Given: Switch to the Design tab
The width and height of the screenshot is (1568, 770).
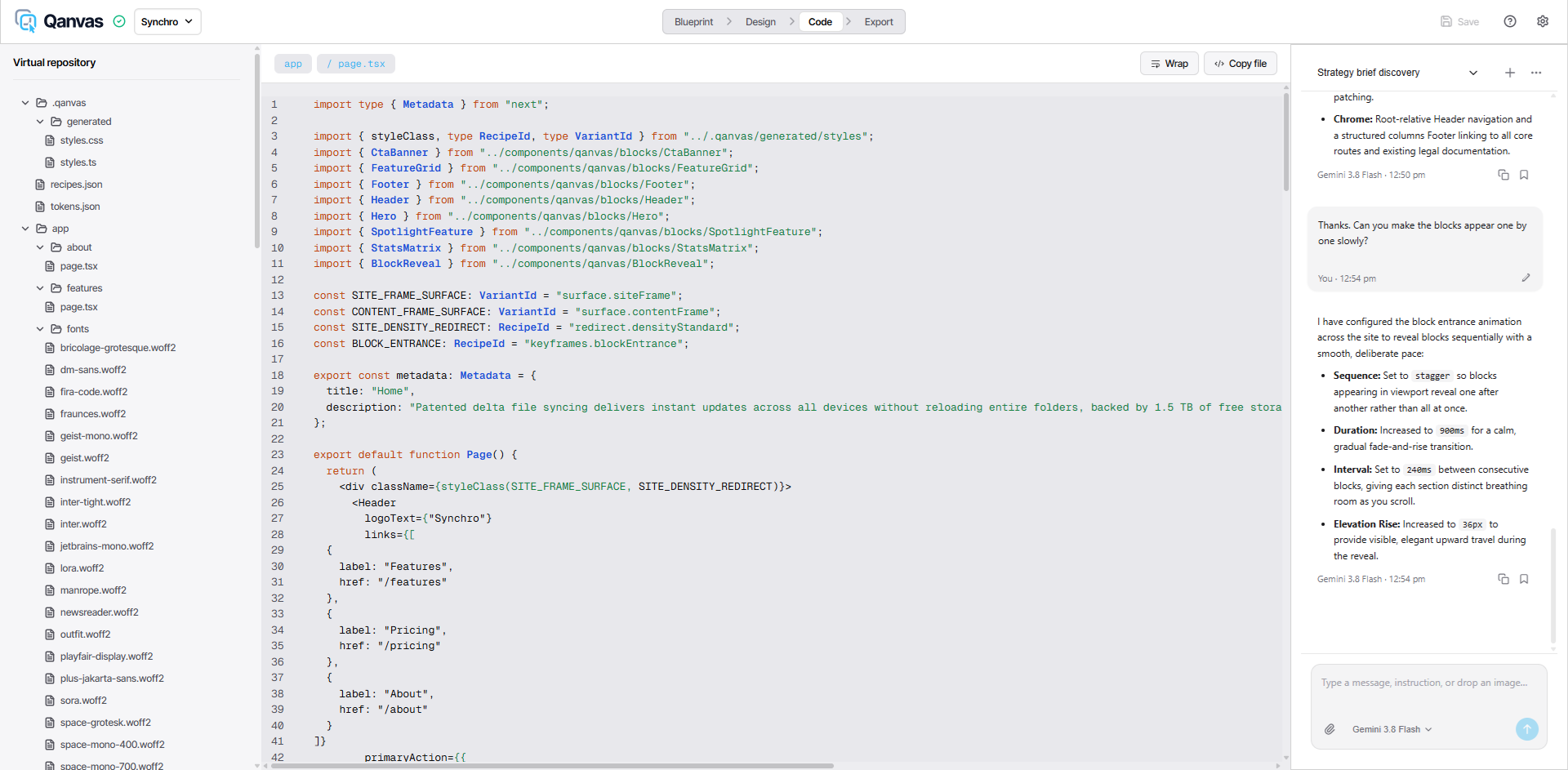Looking at the screenshot, I should click(760, 22).
